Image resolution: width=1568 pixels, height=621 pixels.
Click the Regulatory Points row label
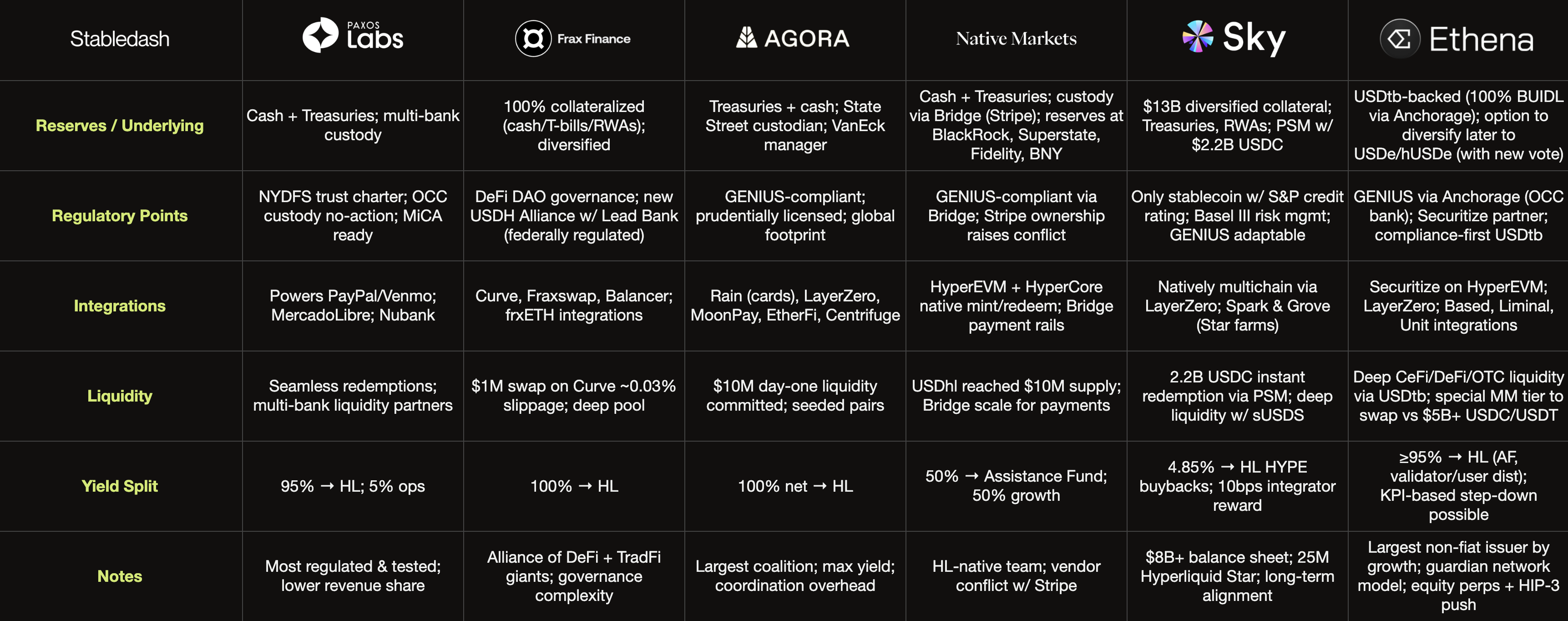pos(120,215)
